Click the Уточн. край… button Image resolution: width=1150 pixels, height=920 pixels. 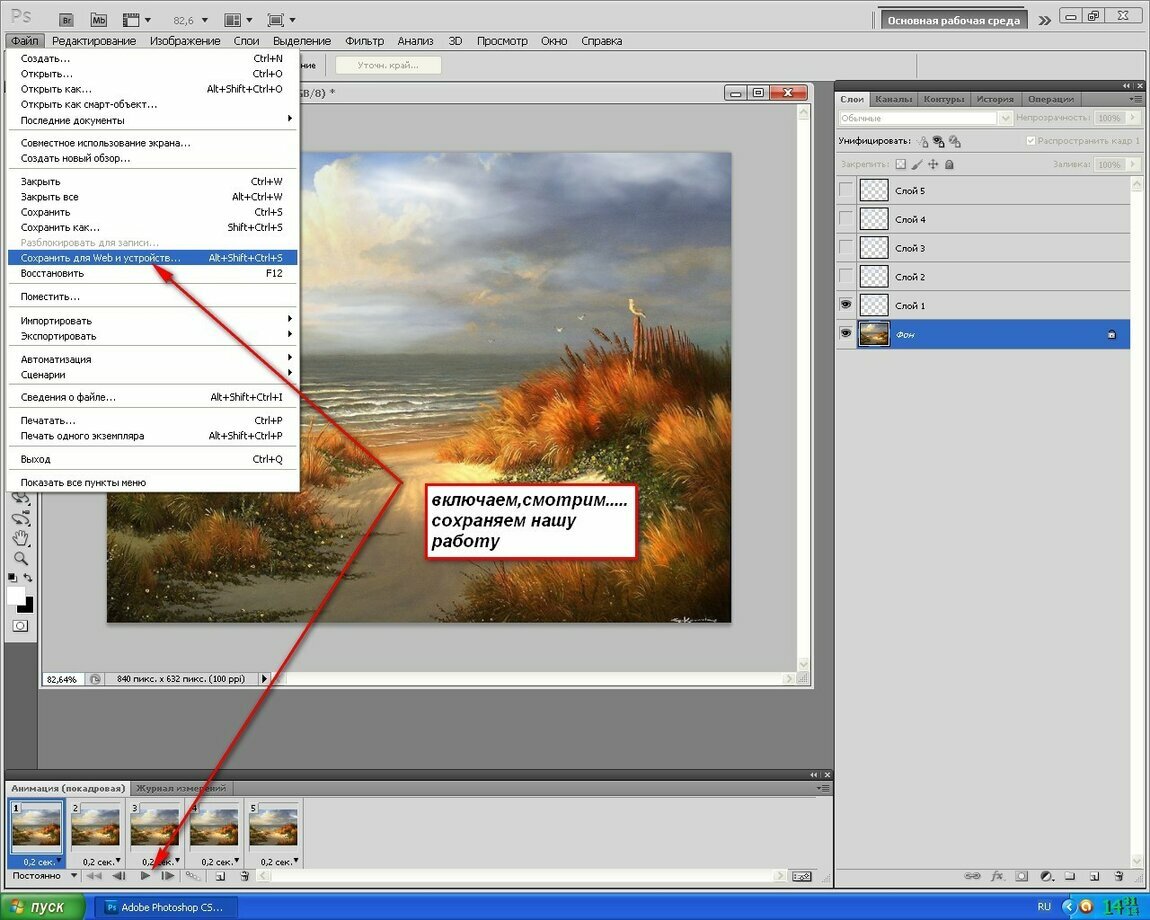point(388,65)
